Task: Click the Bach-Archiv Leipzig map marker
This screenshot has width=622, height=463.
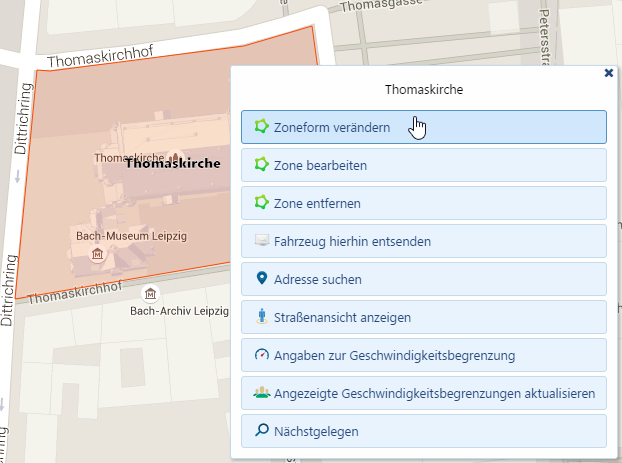Action: click(150, 294)
